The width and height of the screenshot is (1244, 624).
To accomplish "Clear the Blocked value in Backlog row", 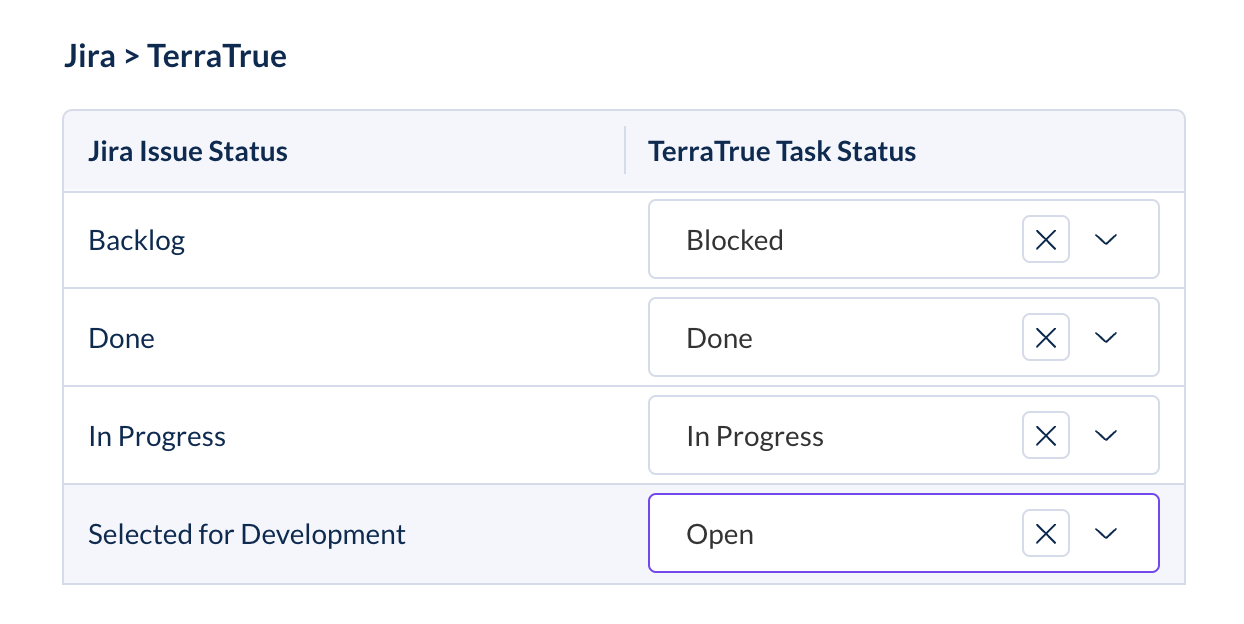I will click(x=1046, y=240).
